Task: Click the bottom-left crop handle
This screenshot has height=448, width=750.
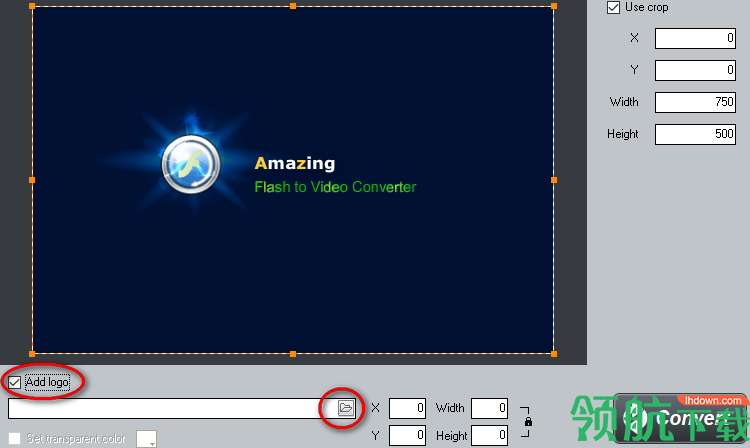Action: (x=32, y=354)
